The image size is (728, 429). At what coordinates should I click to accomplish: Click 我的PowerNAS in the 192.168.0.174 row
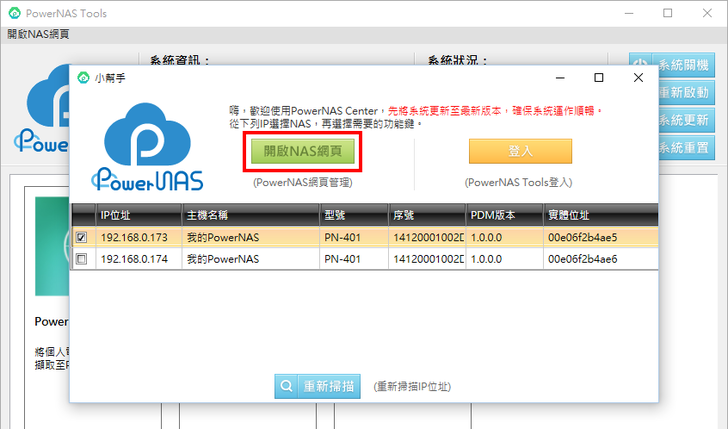pos(223,259)
